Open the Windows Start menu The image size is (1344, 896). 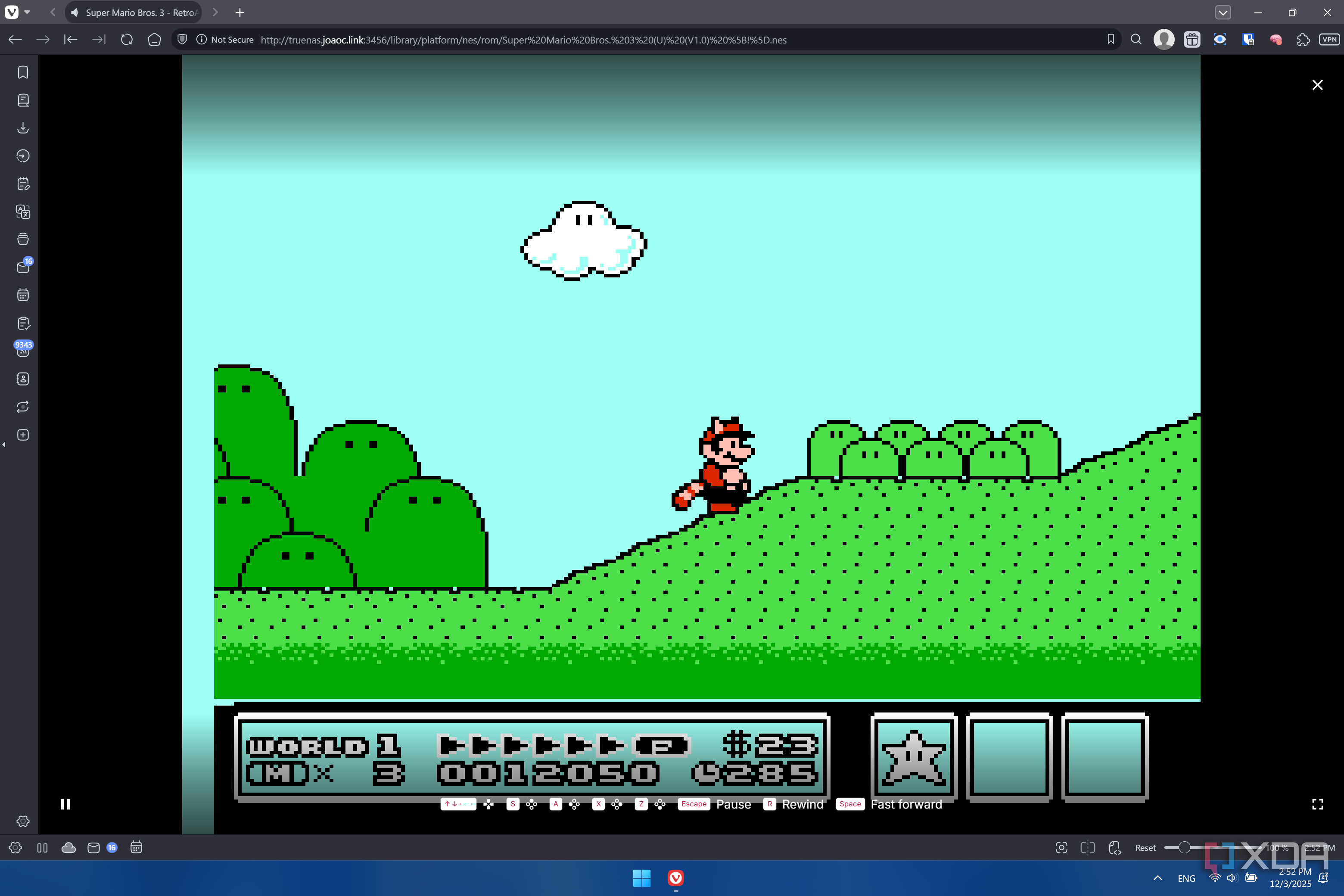(642, 878)
